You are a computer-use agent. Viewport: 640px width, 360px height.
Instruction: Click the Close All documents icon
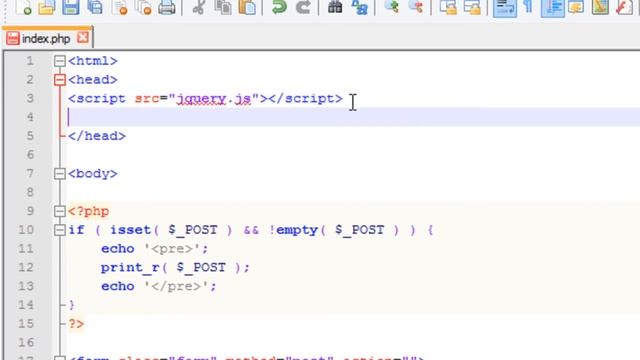143,7
